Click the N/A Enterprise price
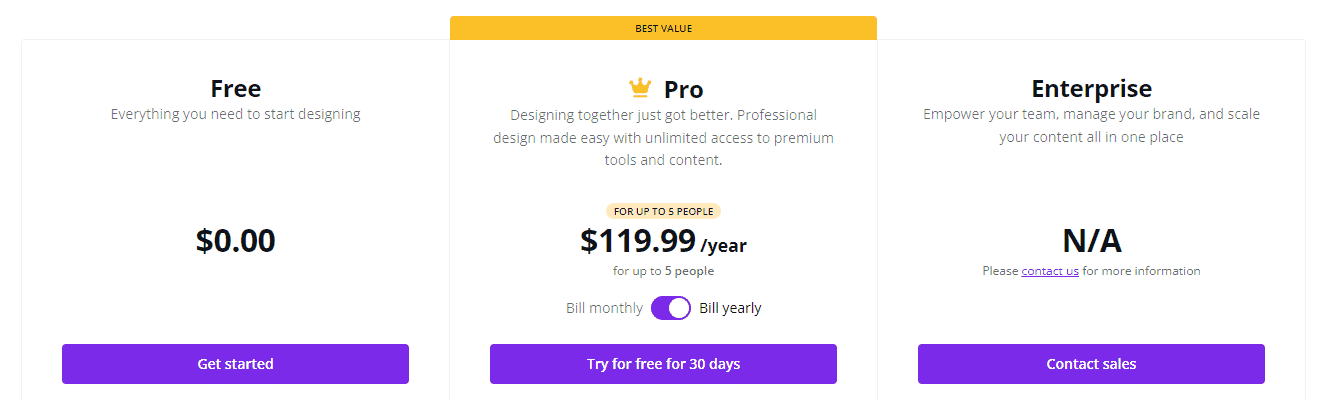This screenshot has width=1328, height=400. click(x=1091, y=241)
